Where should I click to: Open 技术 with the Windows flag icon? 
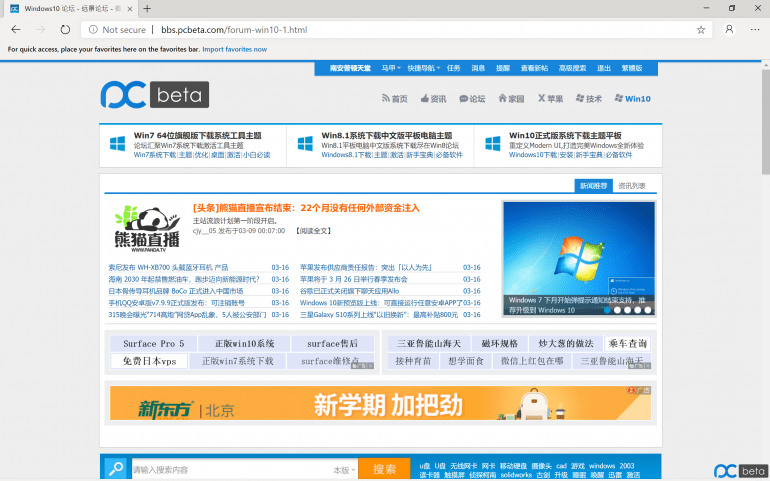click(x=589, y=99)
